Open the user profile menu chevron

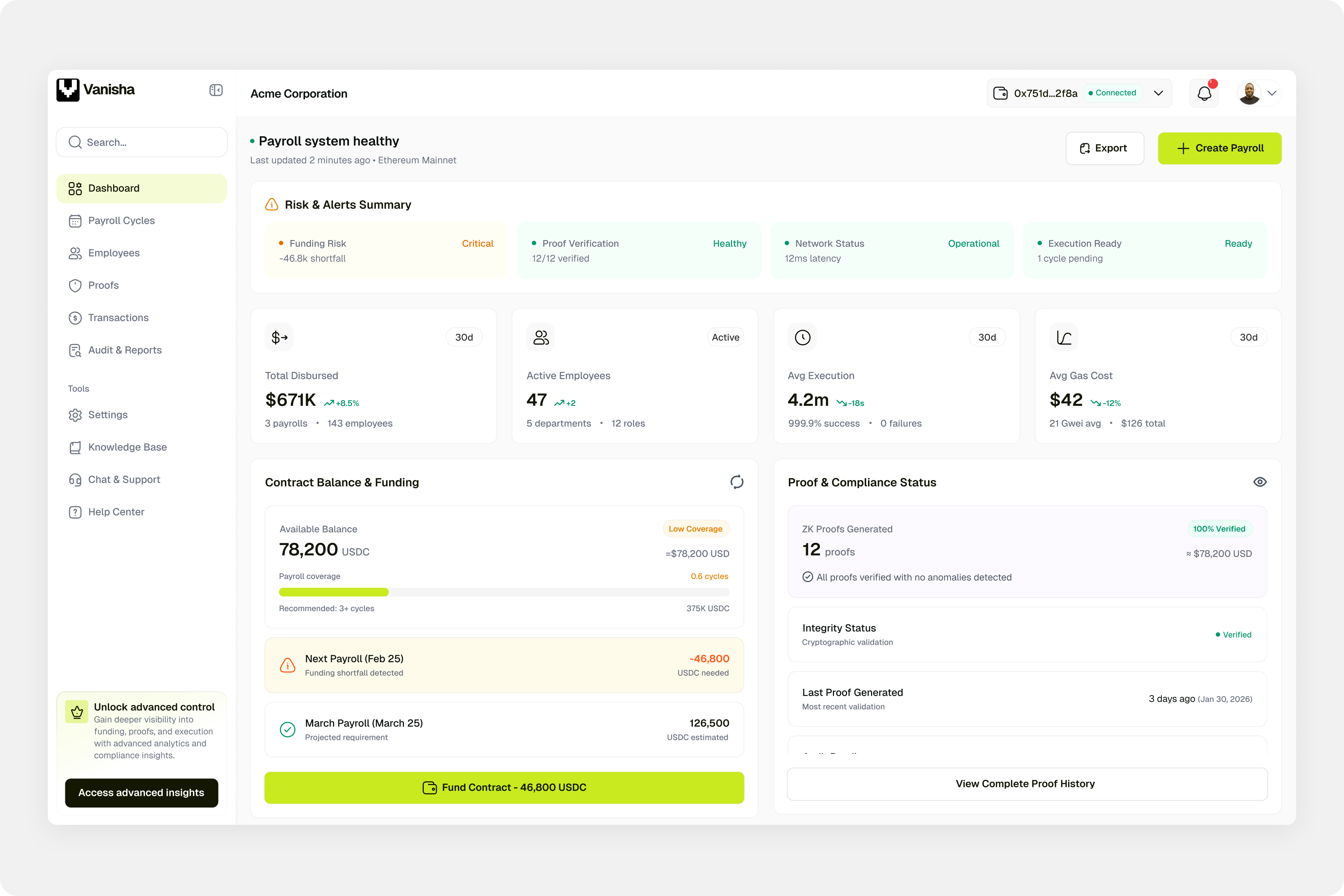1272,93
